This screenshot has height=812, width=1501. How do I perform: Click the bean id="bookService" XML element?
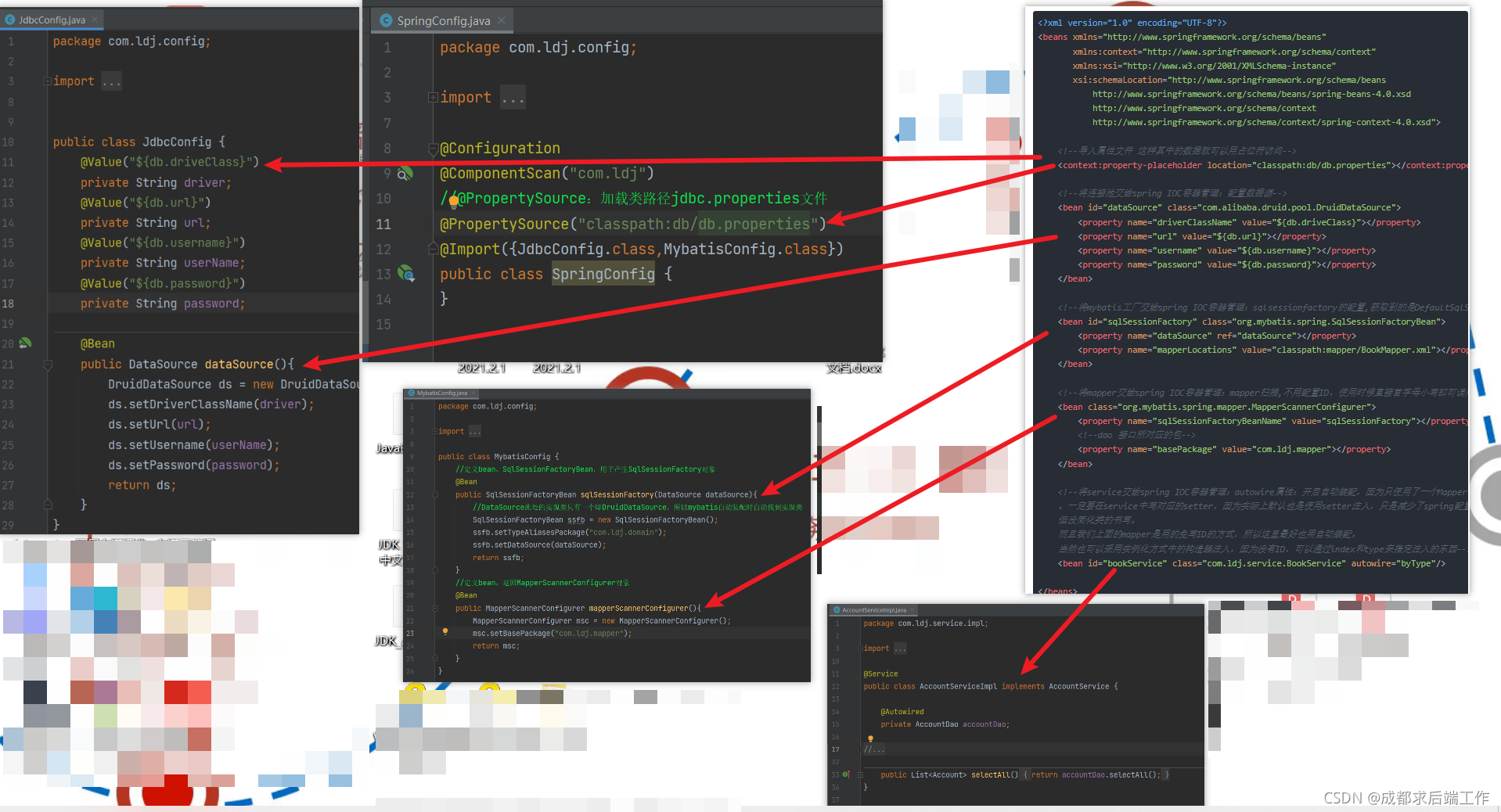[x=1252, y=564]
